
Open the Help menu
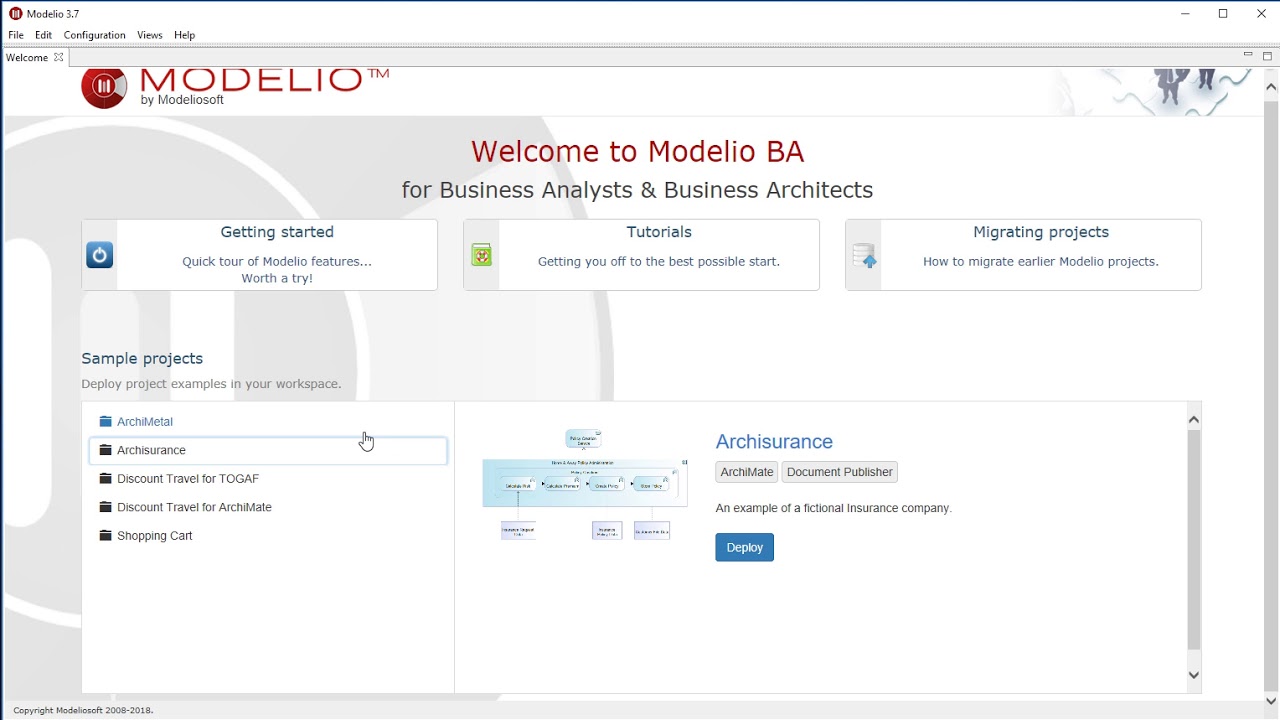[185, 35]
